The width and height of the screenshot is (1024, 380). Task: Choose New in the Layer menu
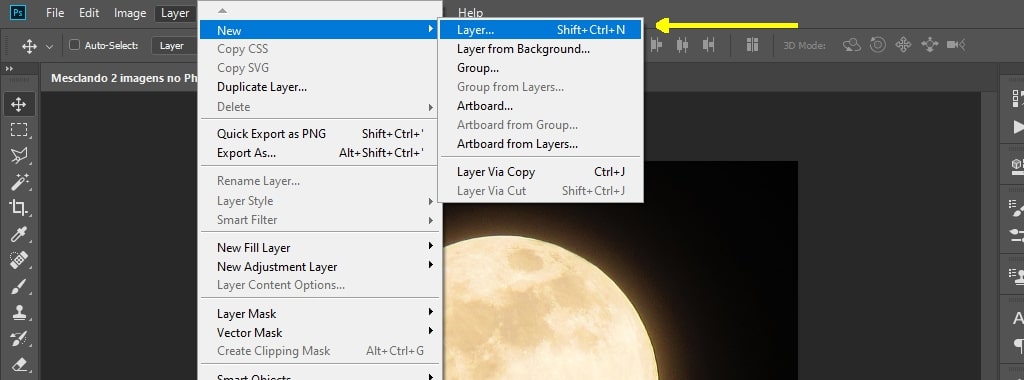pos(320,31)
